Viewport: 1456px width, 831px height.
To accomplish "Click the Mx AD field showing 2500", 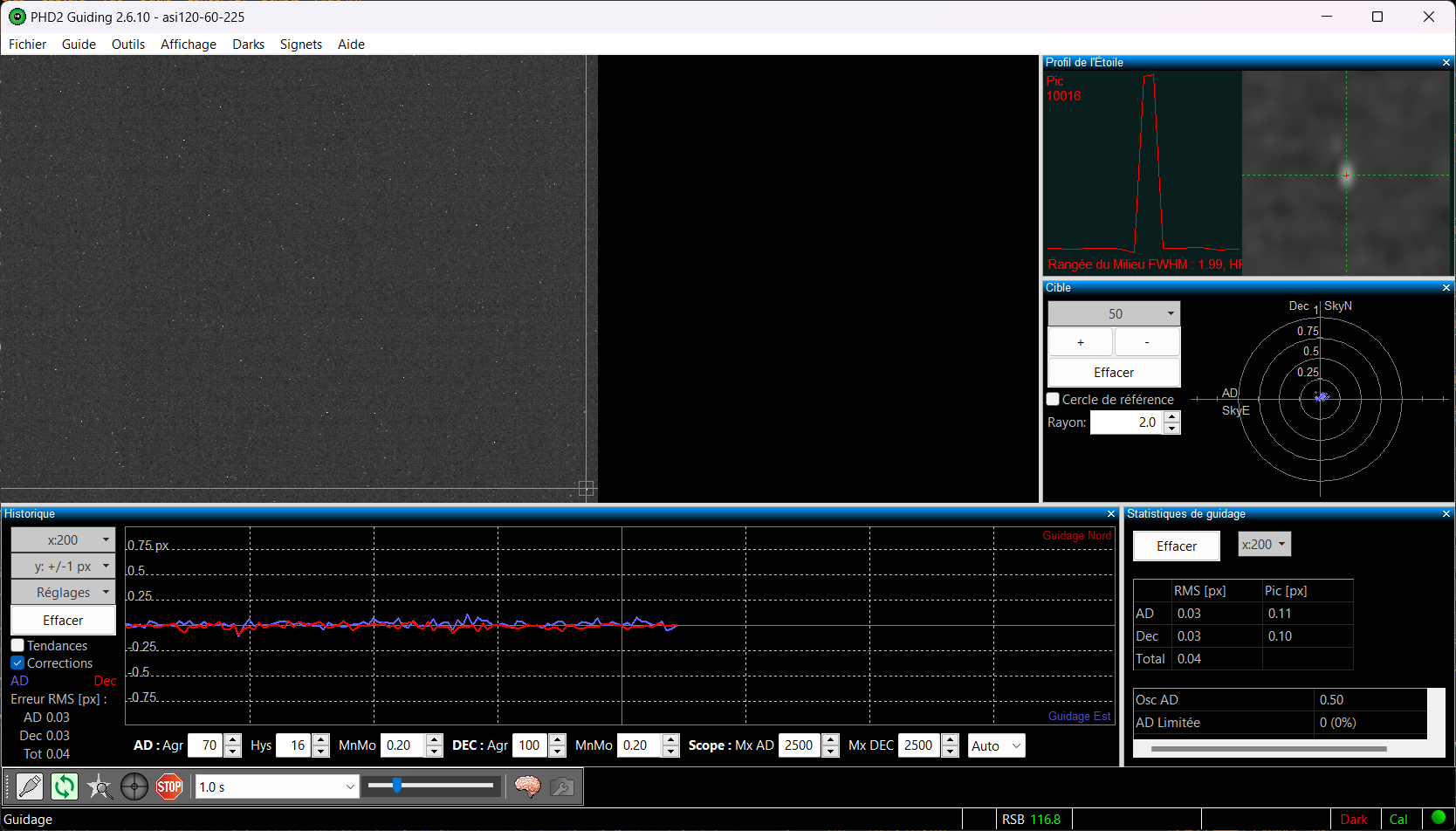I will pyautogui.click(x=800, y=745).
